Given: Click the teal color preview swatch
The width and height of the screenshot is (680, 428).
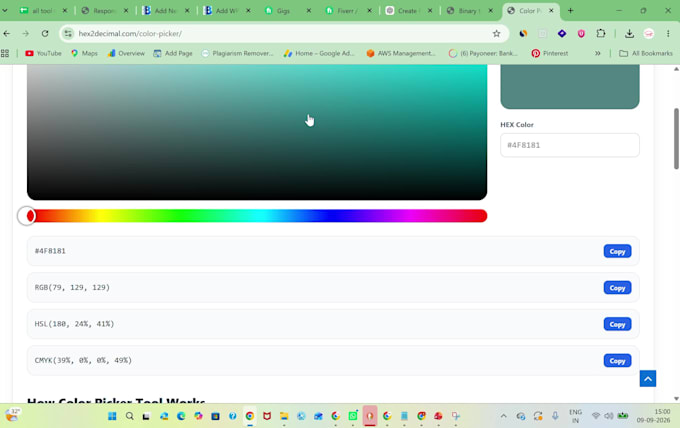Looking at the screenshot, I should tap(569, 86).
